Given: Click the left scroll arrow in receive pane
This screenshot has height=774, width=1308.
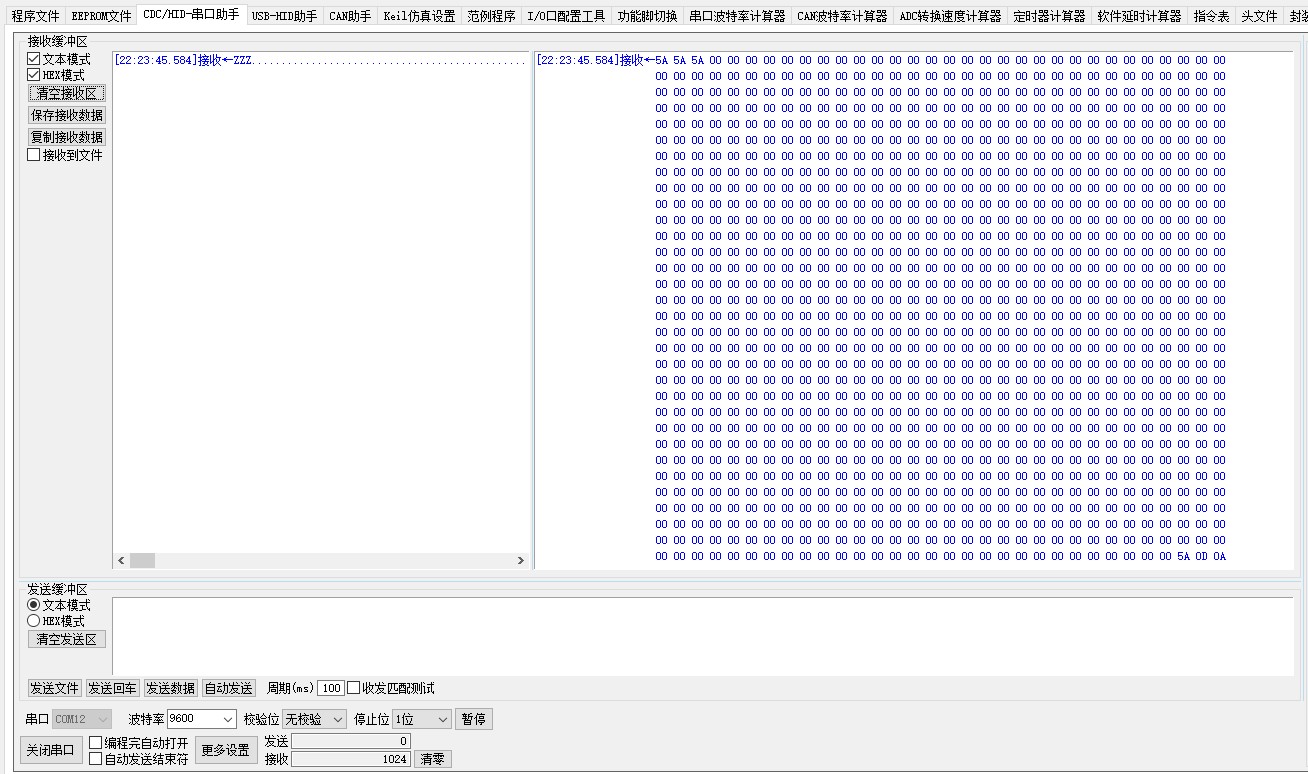Looking at the screenshot, I should coord(121,561).
